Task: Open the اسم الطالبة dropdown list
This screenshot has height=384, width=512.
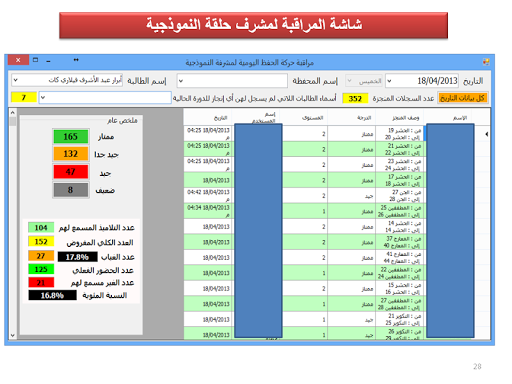Action: [15, 80]
